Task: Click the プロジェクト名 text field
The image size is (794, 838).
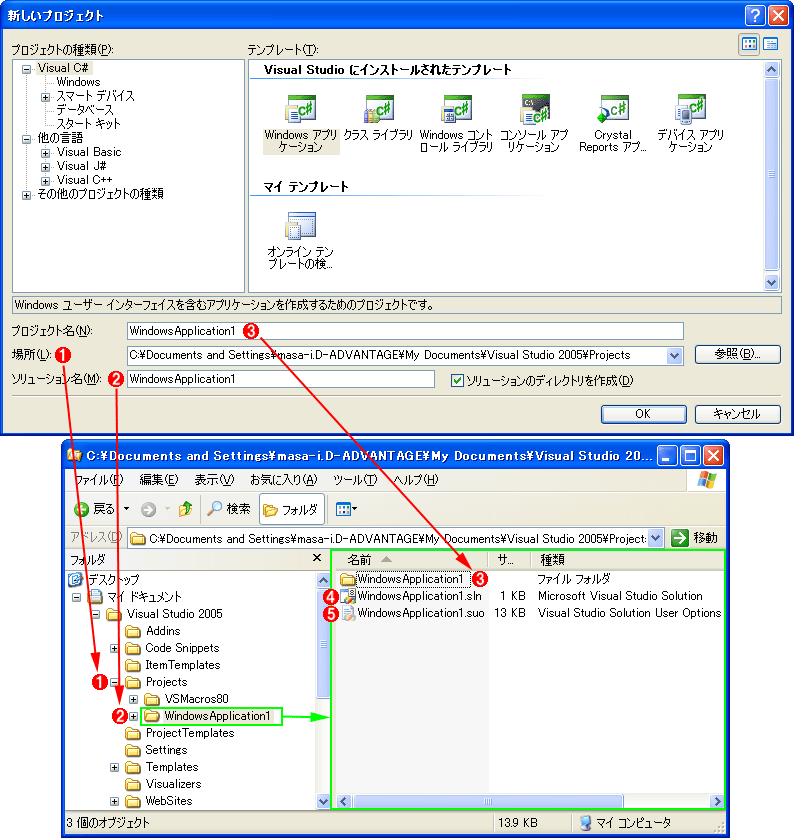Action: click(x=405, y=331)
